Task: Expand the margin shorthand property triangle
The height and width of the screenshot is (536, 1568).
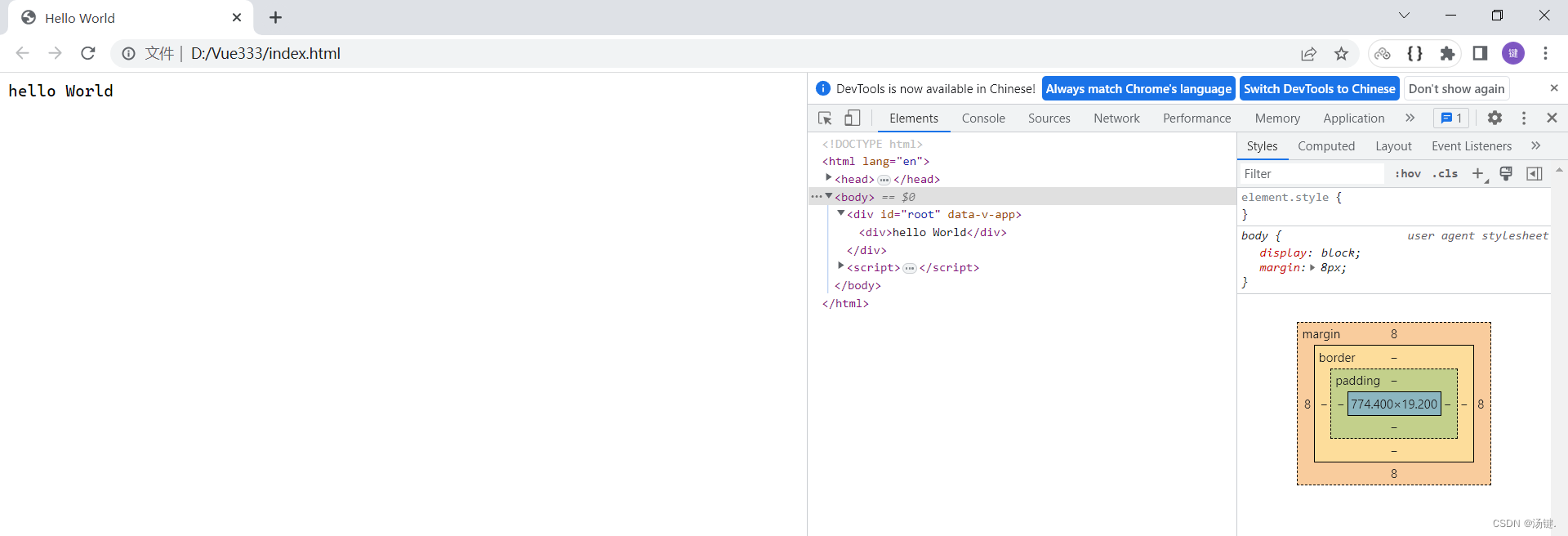Action: click(1312, 268)
